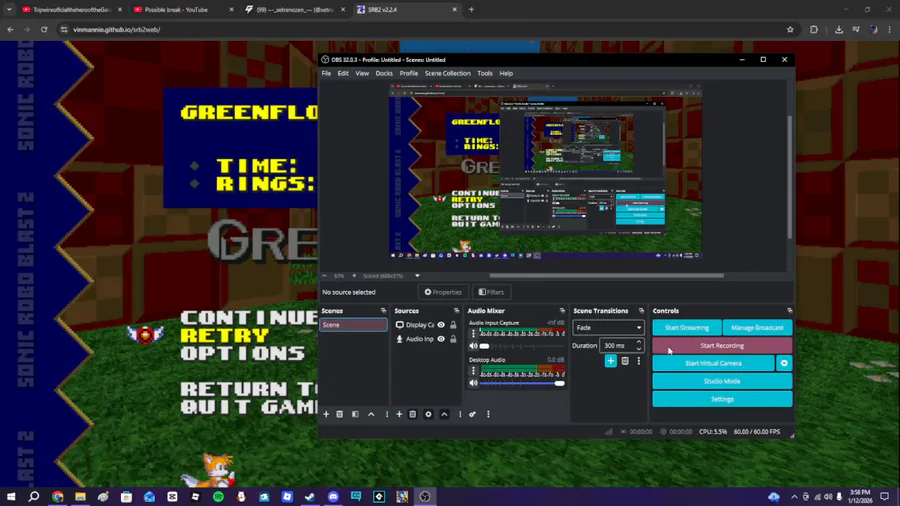Hide Audio Input source via eye icon

tap(441, 339)
